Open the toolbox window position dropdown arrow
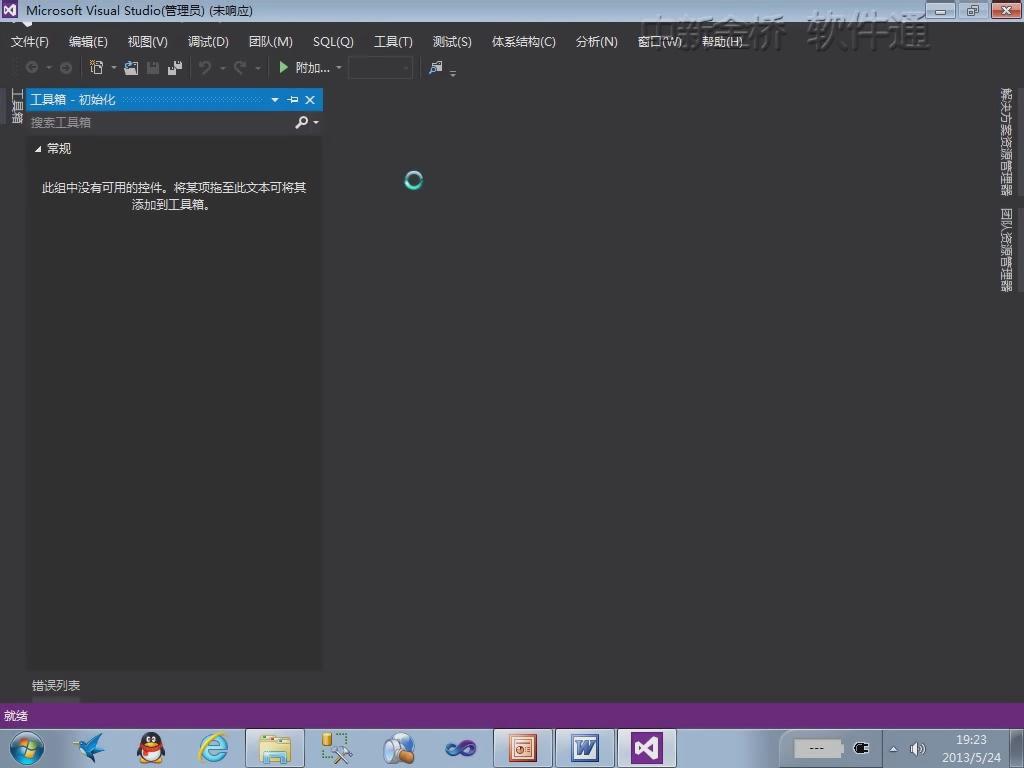The width and height of the screenshot is (1024, 768). (x=275, y=99)
